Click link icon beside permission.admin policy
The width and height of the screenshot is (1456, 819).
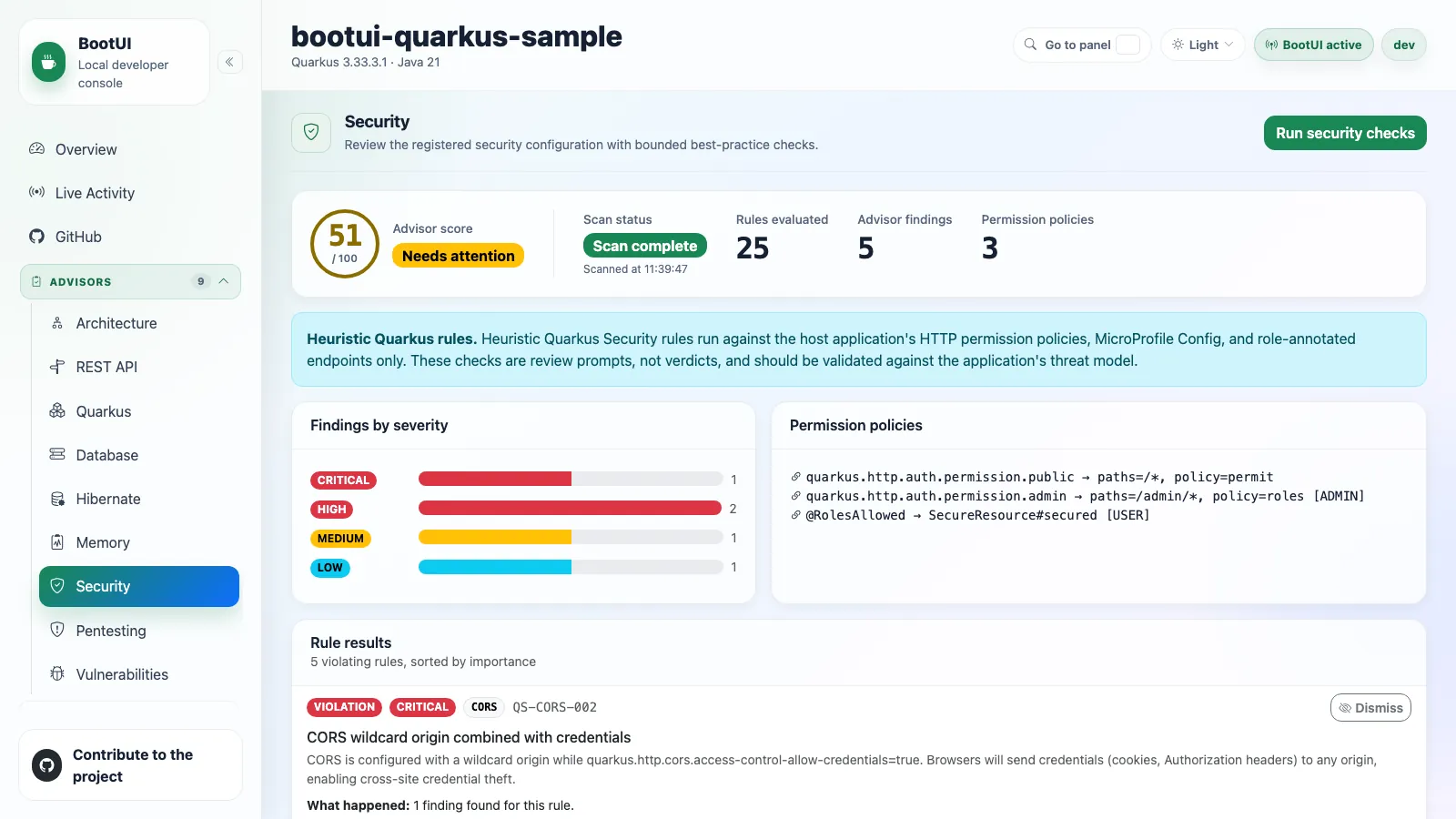click(x=795, y=496)
